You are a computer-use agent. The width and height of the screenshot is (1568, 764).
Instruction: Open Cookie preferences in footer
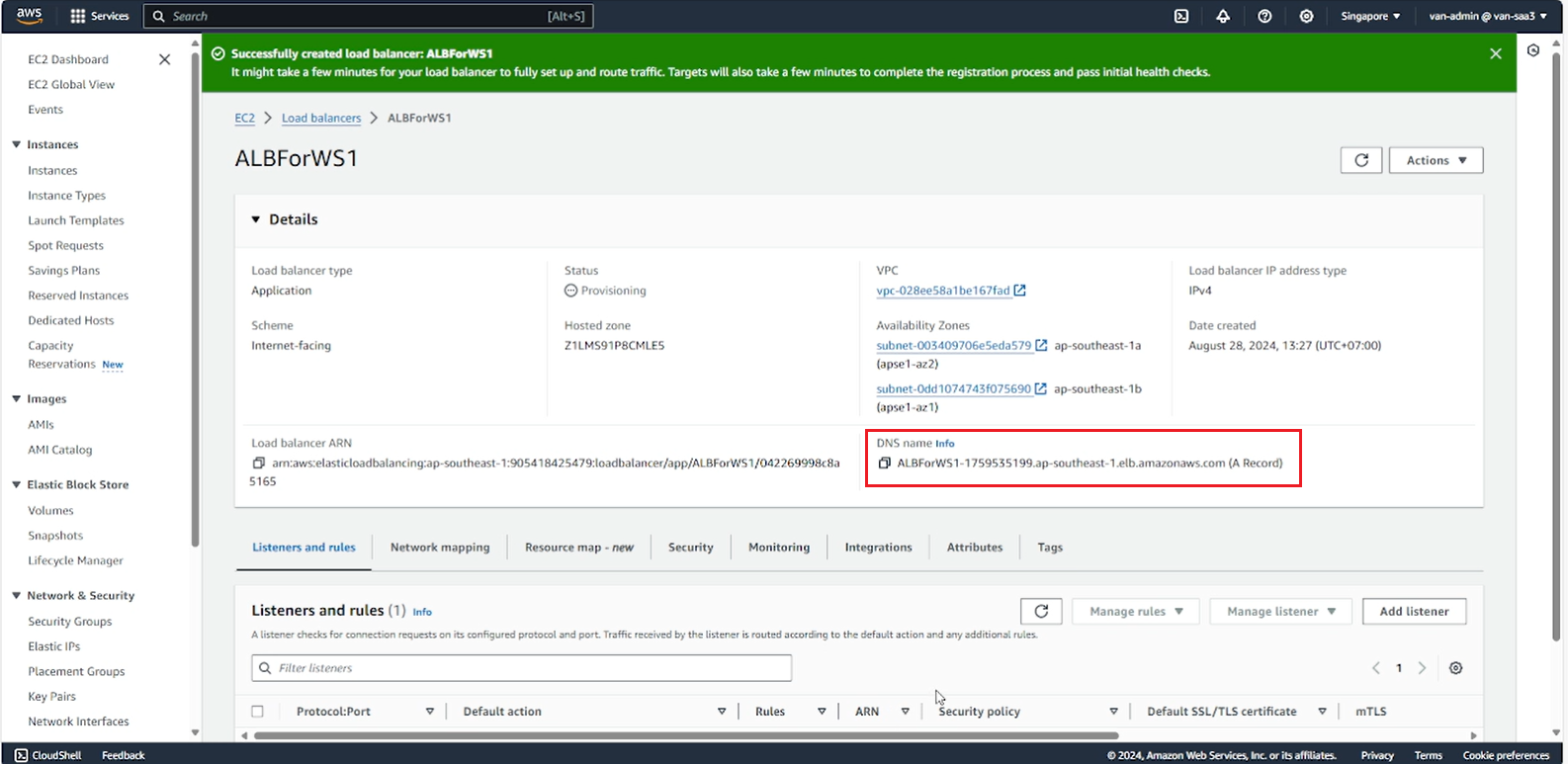(x=1506, y=755)
